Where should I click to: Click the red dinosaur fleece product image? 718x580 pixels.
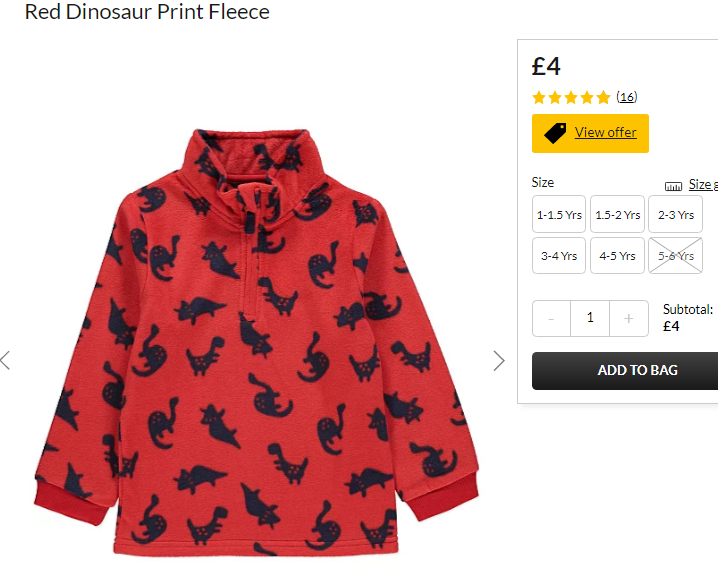click(256, 342)
